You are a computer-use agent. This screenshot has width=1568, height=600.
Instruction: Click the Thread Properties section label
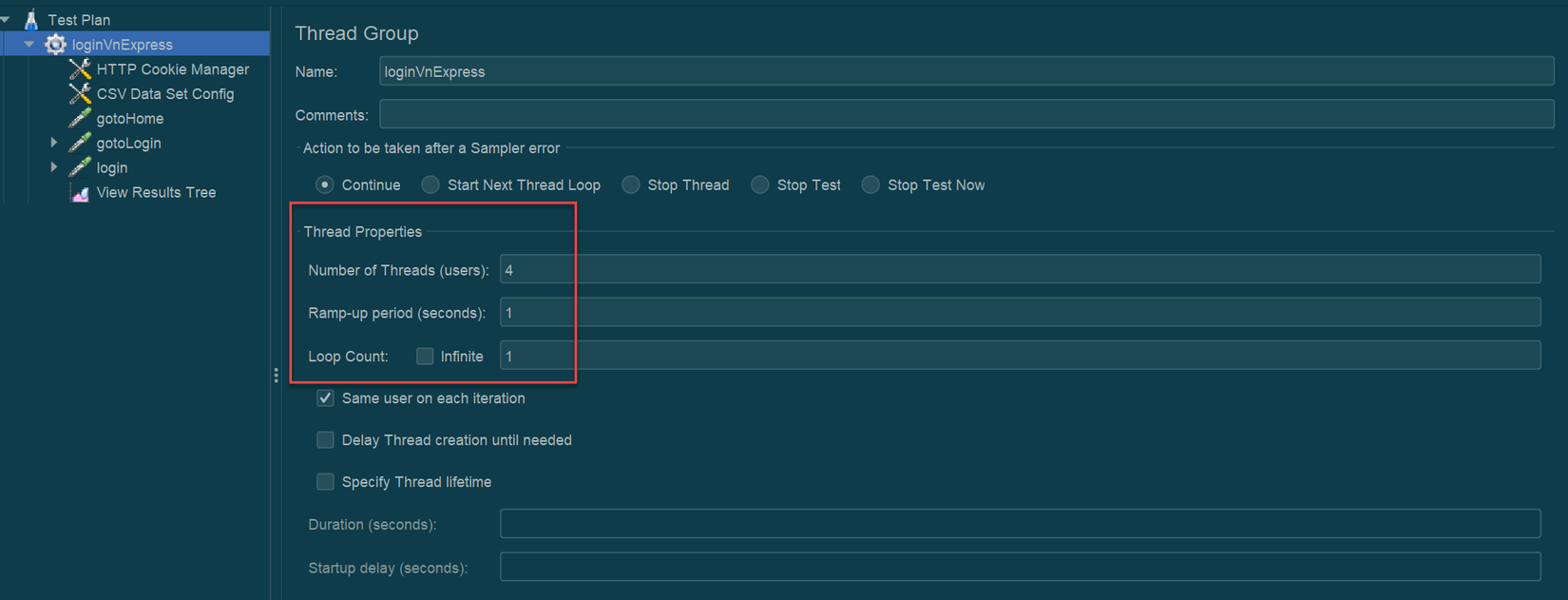click(x=363, y=231)
